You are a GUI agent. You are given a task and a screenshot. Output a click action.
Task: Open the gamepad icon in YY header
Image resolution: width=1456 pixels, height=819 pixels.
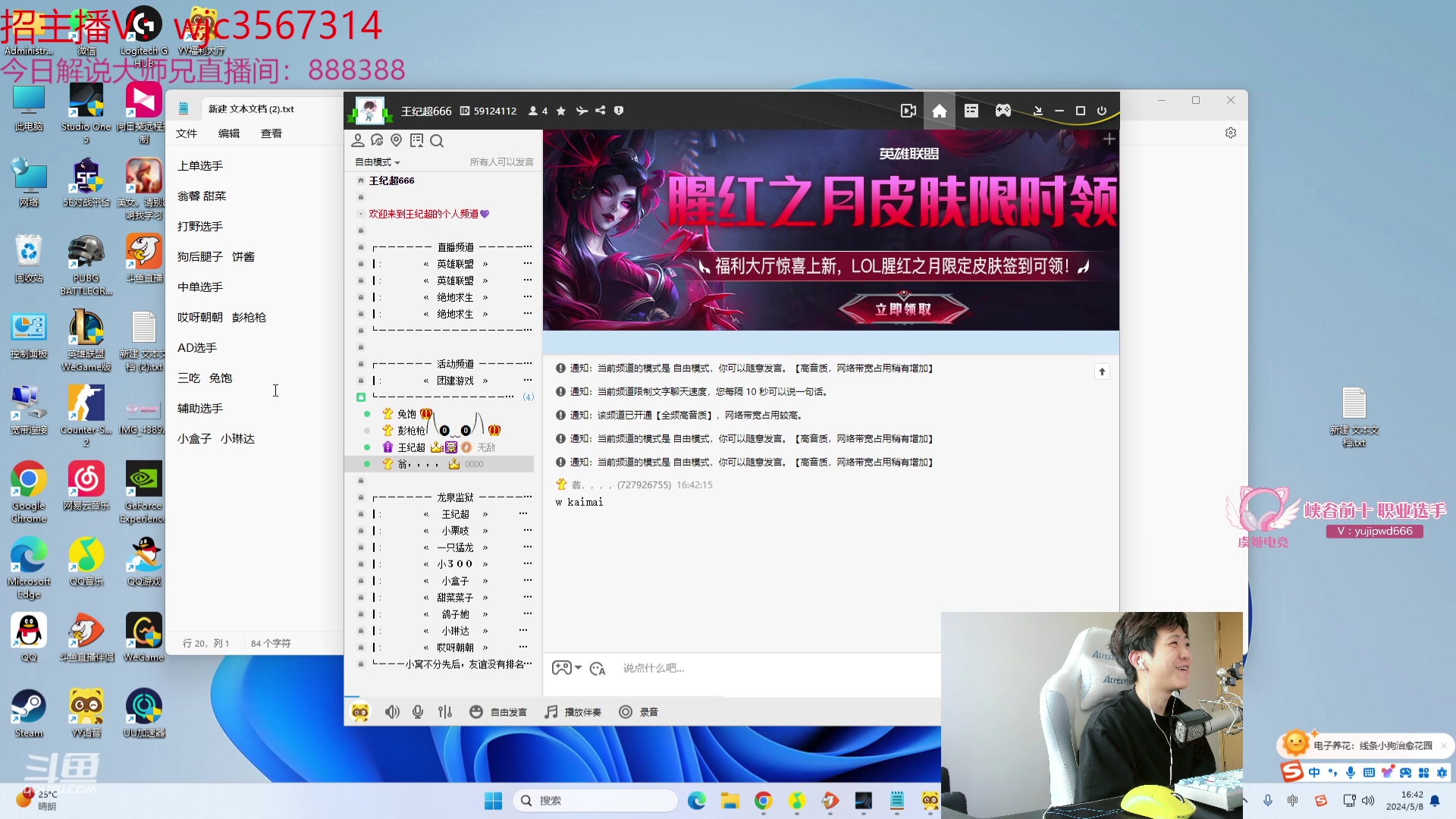pos(1003,111)
